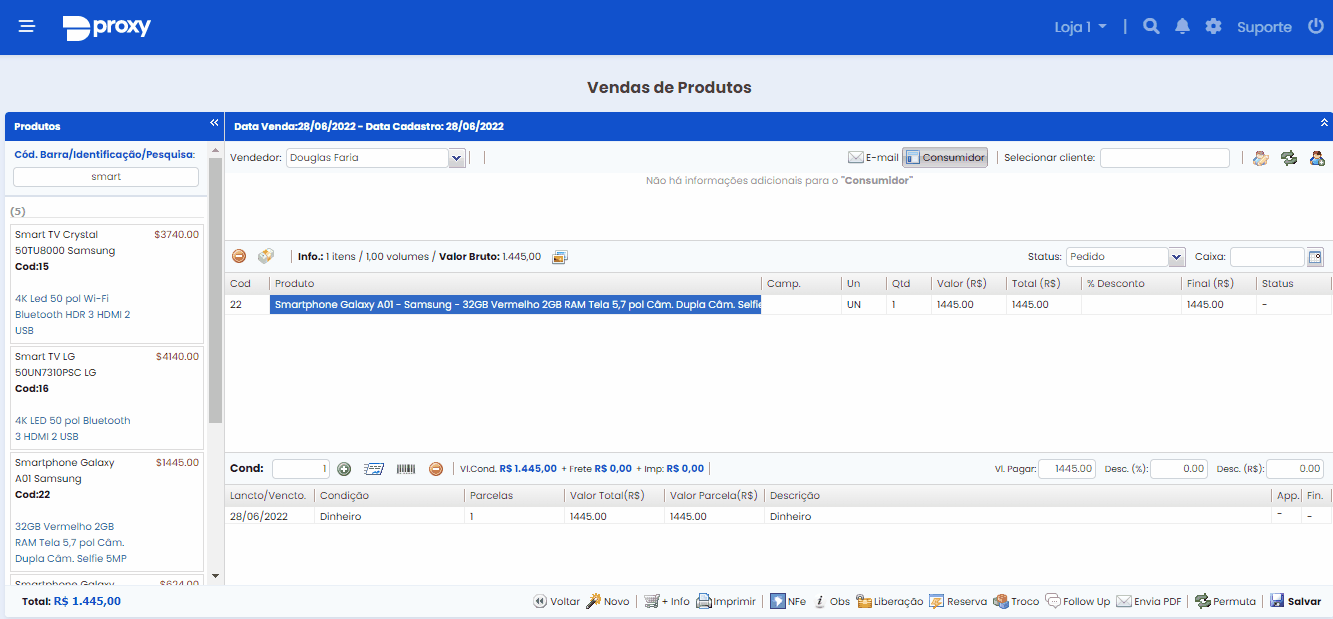The image size is (1333, 619).
Task: Click the Selecionar cliente input
Action: coord(1165,158)
